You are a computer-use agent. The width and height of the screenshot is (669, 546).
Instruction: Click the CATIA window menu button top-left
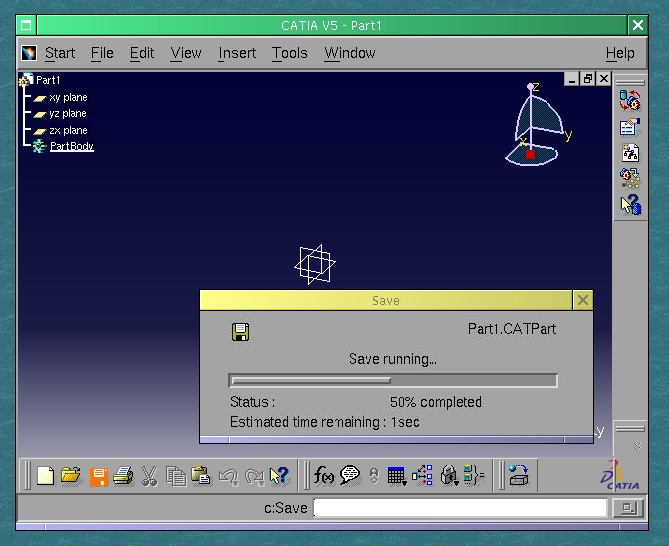point(26,25)
